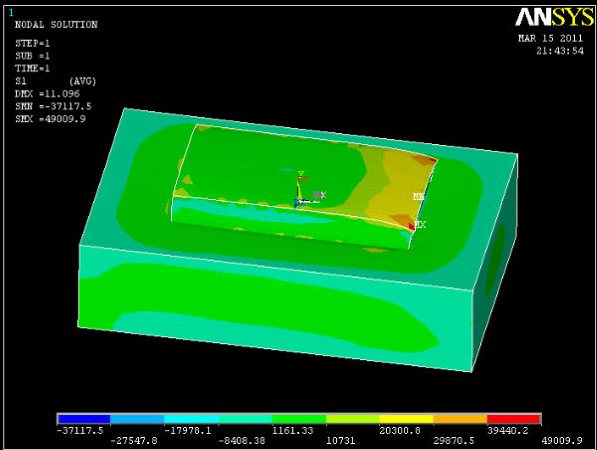Click the 49009.9 legend maximum value
This screenshot has height=450, width=597.
[x=562, y=440]
